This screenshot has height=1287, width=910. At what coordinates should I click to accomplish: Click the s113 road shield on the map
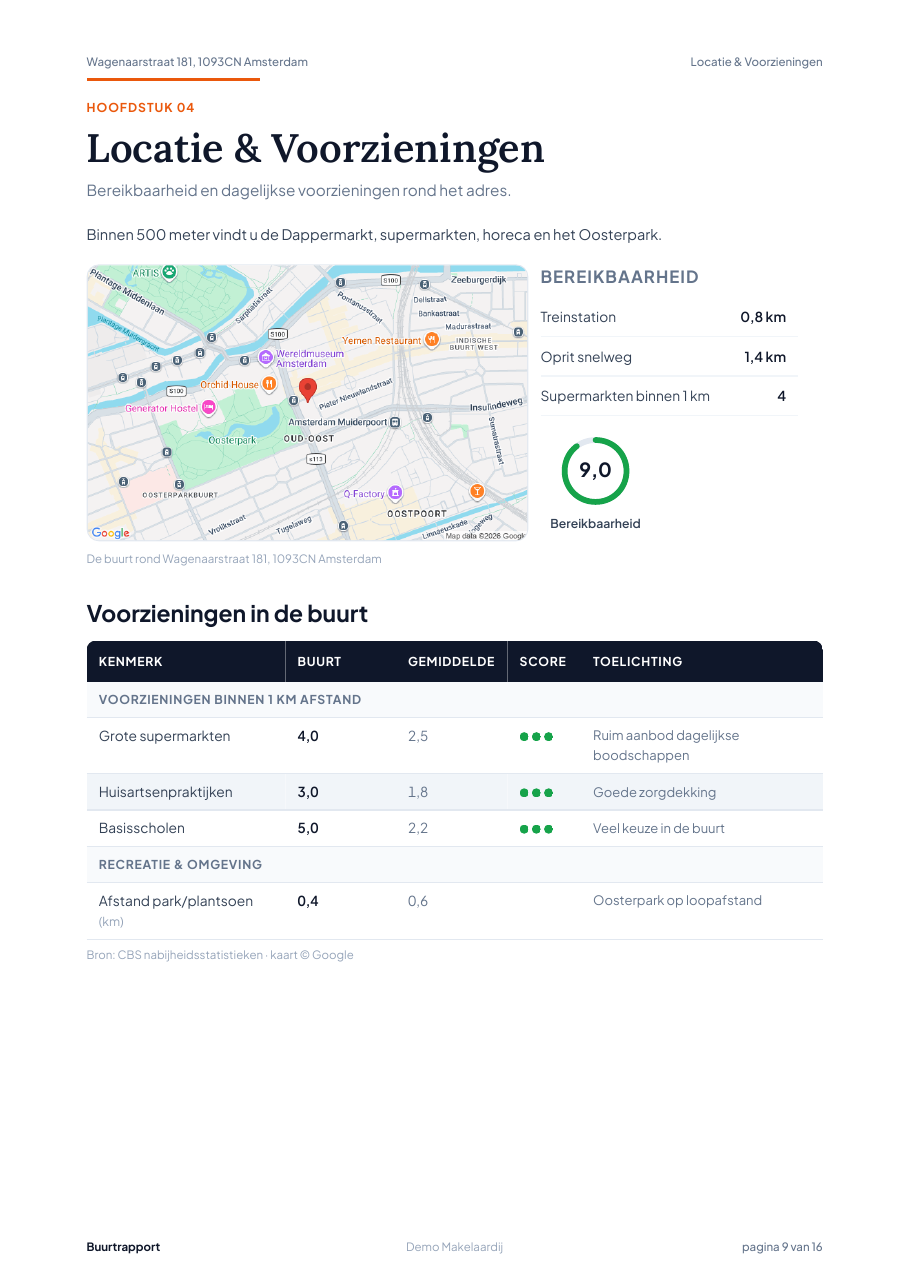315,458
